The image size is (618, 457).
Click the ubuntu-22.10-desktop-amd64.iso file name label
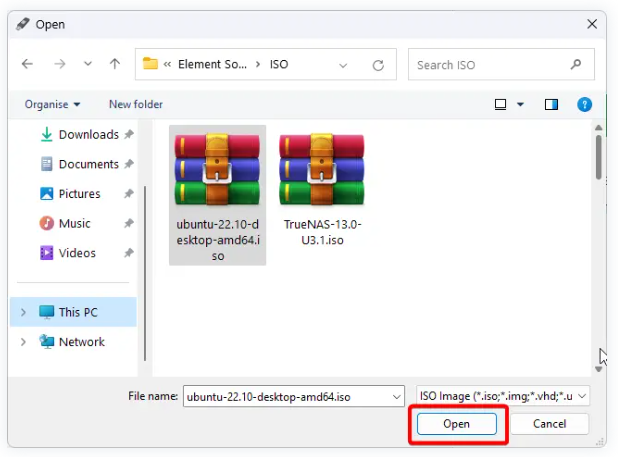click(218, 240)
